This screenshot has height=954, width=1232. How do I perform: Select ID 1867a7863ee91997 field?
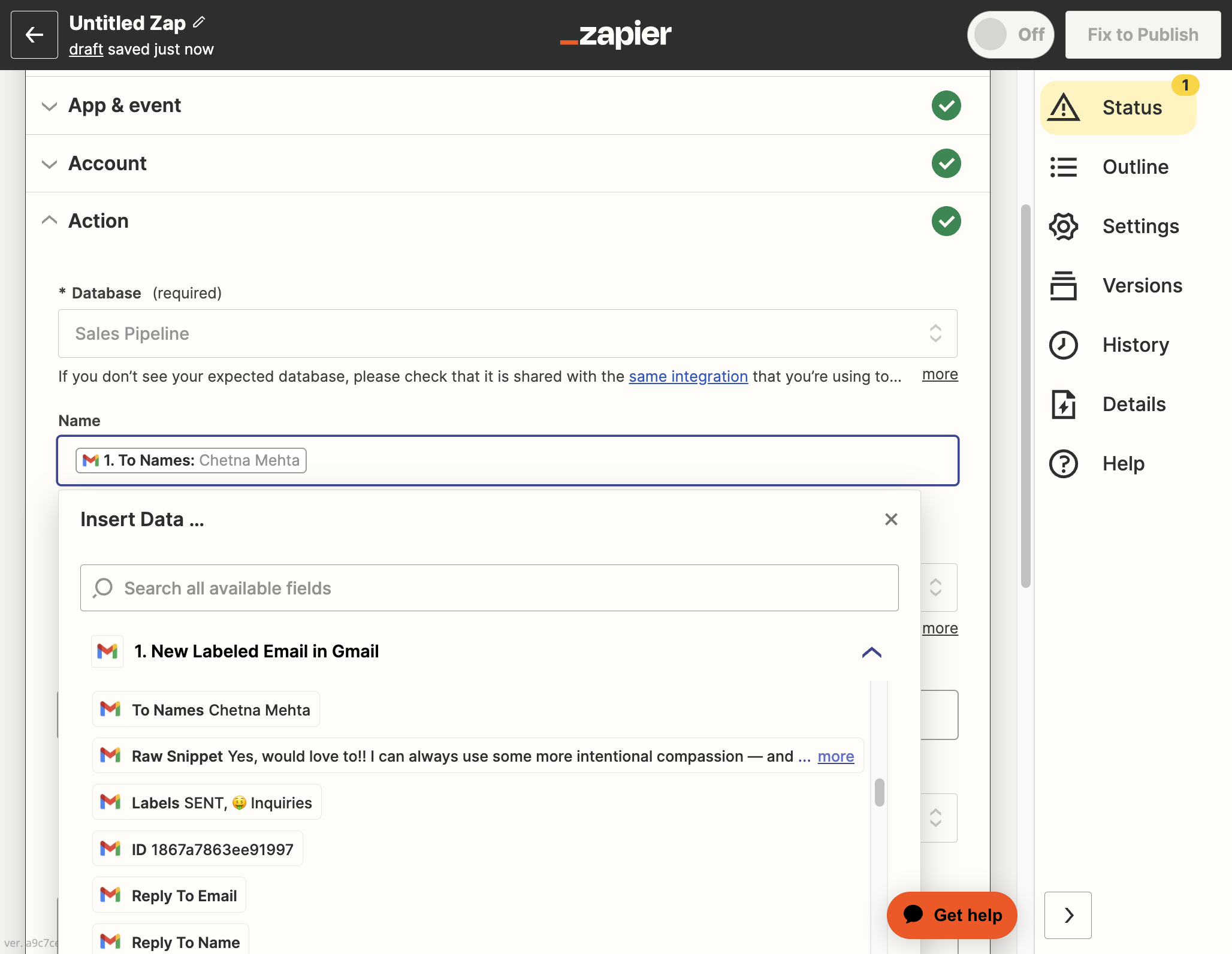point(198,849)
